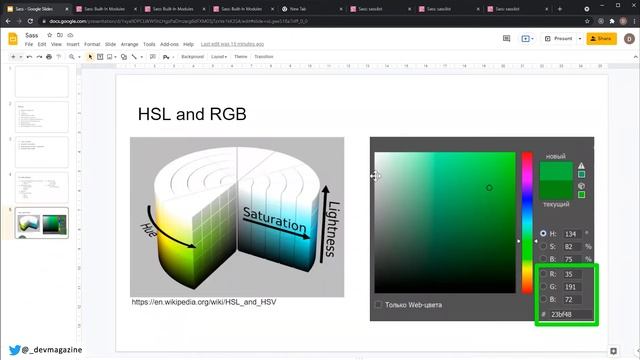Image resolution: width=640 pixels, height=360 pixels.
Task: Click the Wikipedia HSL_and_HSV URL text
Action: pos(204,302)
